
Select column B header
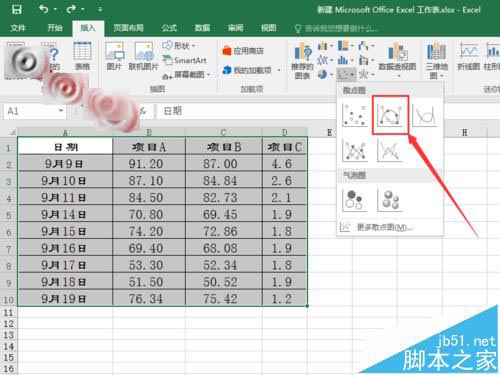149,132
